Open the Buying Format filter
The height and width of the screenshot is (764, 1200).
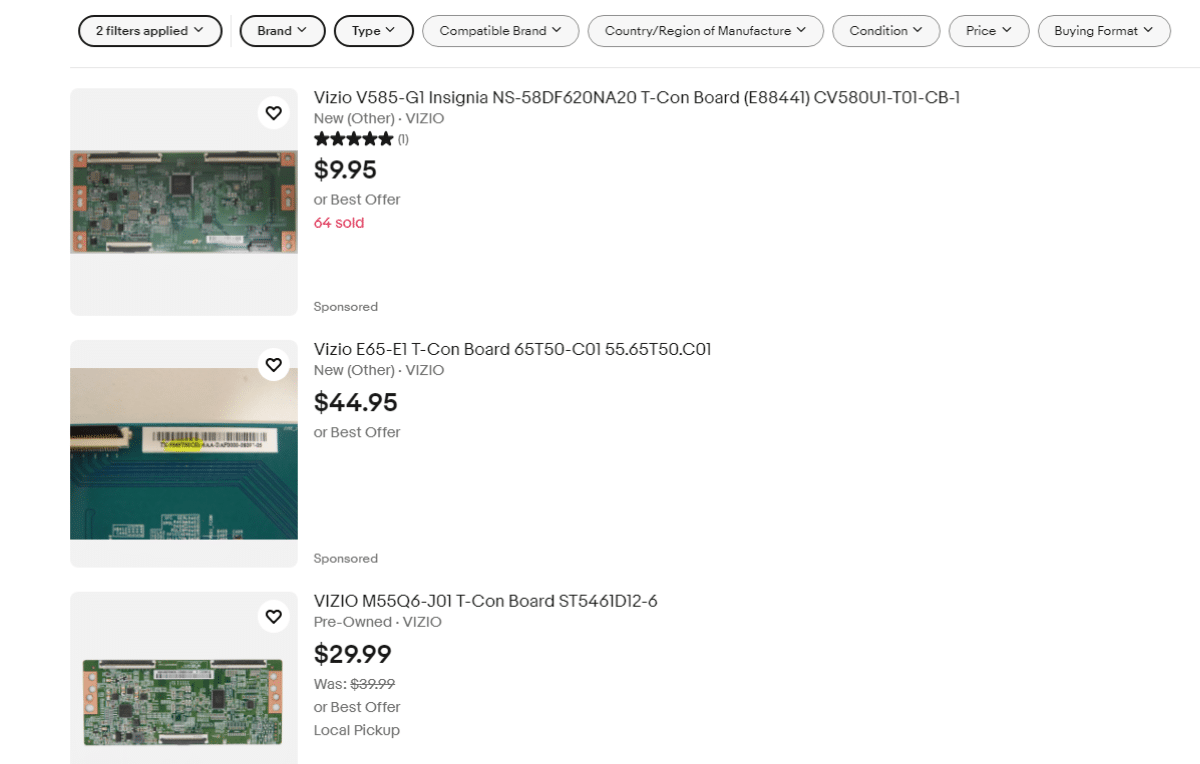coord(1104,31)
